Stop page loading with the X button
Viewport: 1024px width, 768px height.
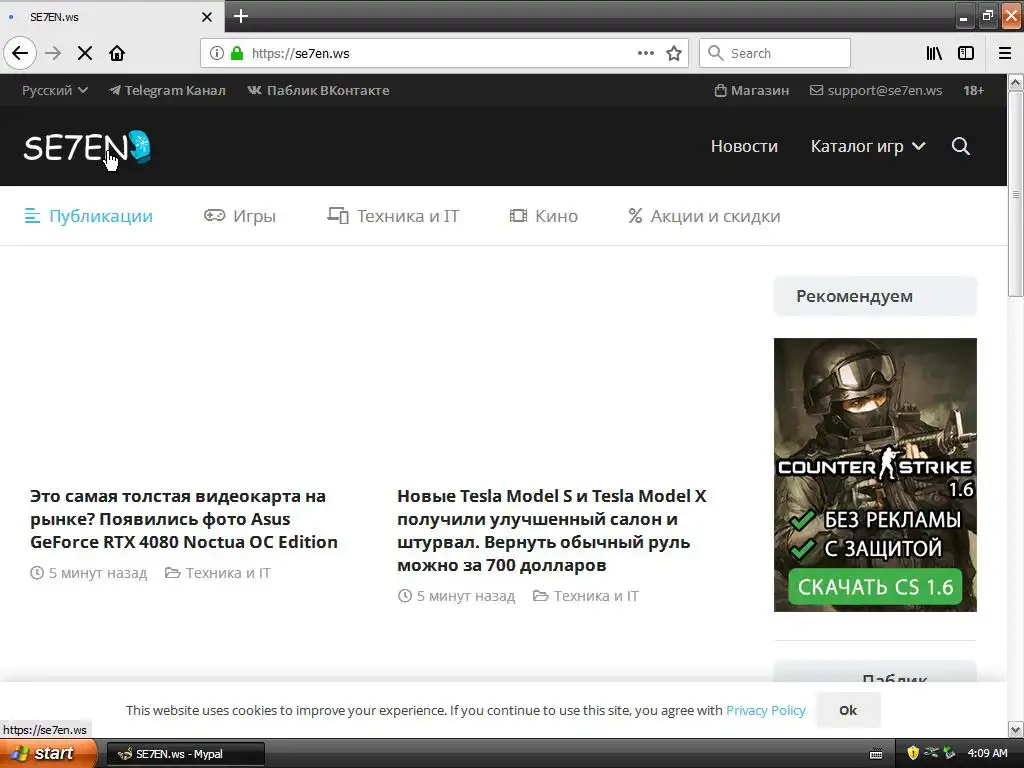pyautogui.click(x=85, y=53)
